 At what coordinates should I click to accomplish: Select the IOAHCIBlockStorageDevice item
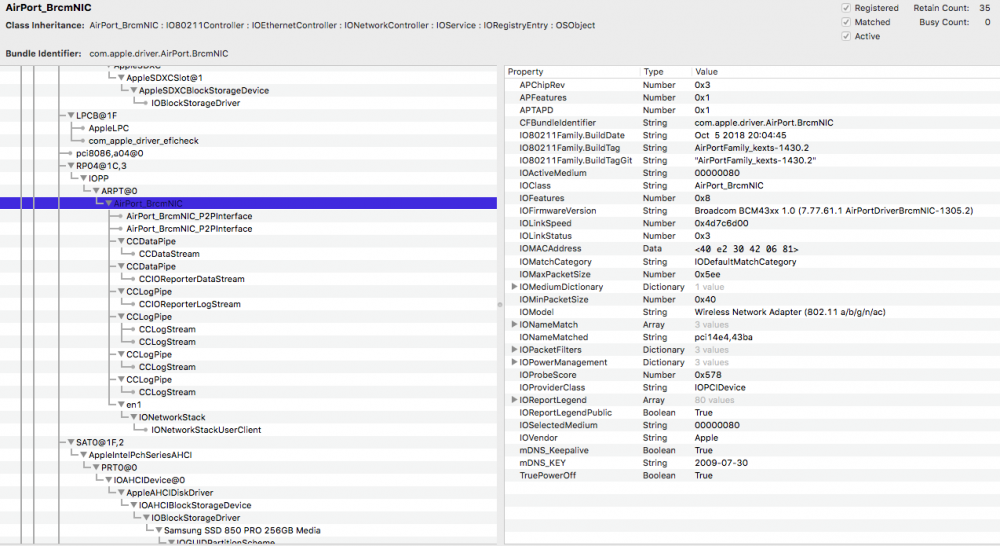coord(195,505)
